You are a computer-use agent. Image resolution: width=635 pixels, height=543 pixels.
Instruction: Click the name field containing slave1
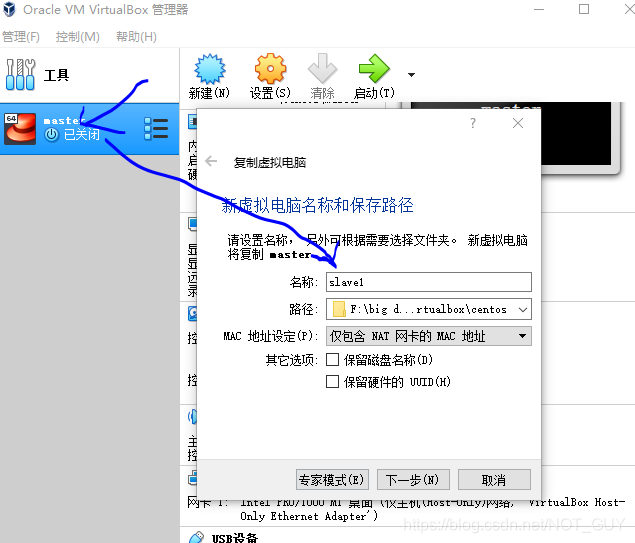click(x=428, y=282)
